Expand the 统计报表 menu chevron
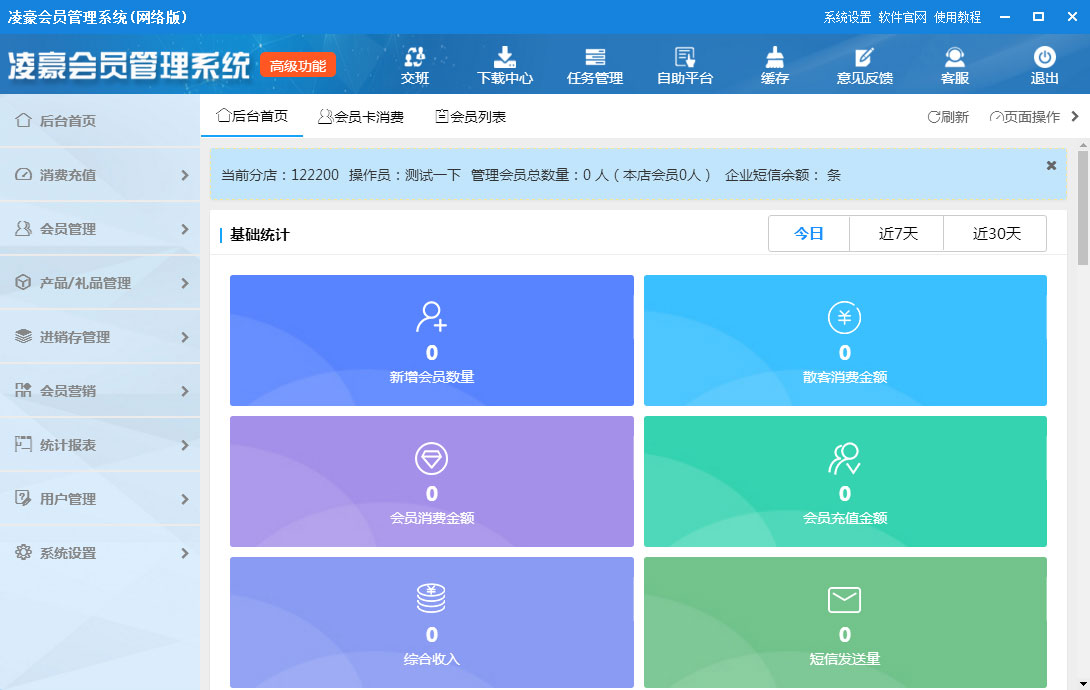The image size is (1090, 690). click(x=185, y=445)
